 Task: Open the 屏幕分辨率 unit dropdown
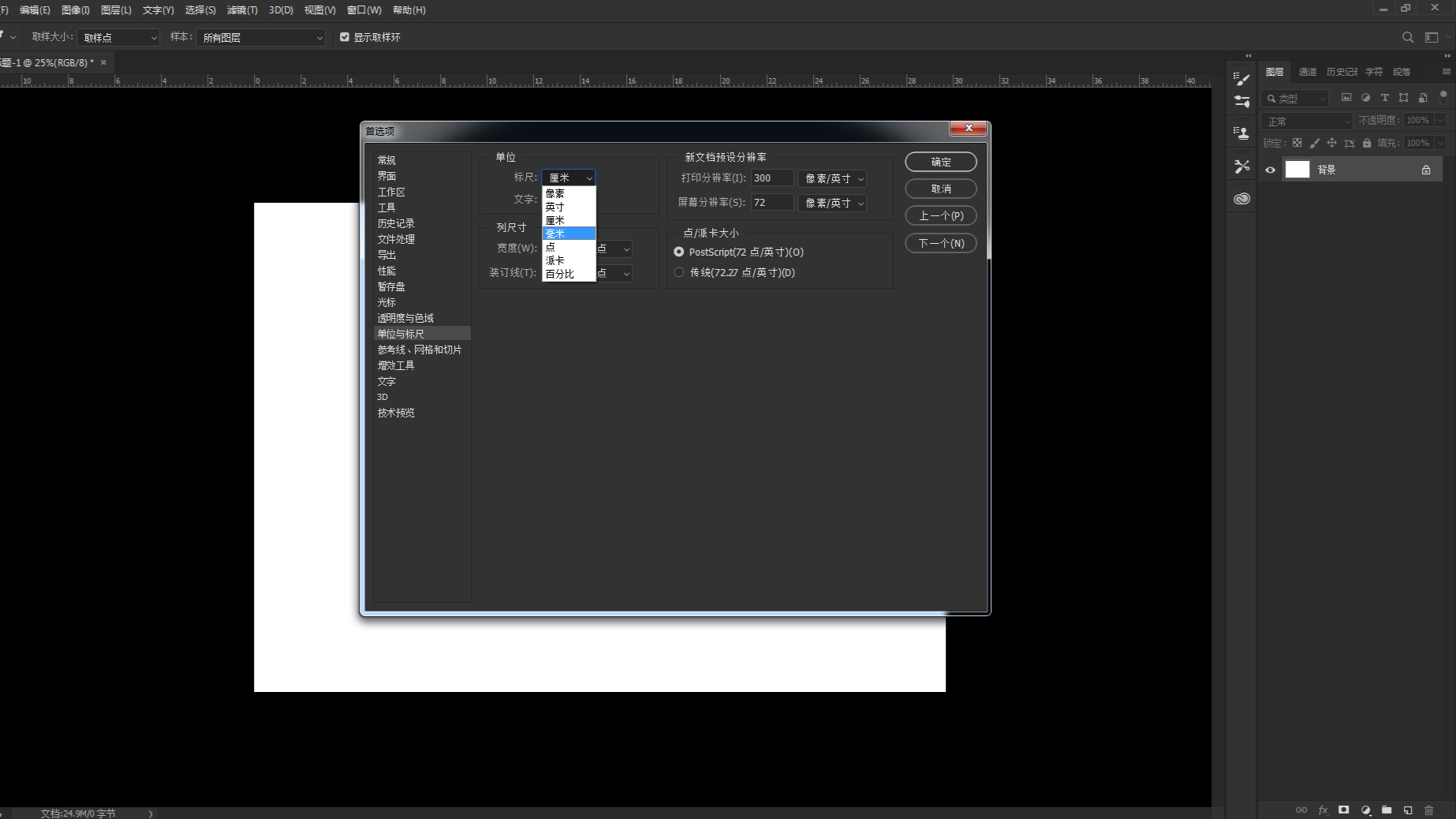pyautogui.click(x=832, y=203)
